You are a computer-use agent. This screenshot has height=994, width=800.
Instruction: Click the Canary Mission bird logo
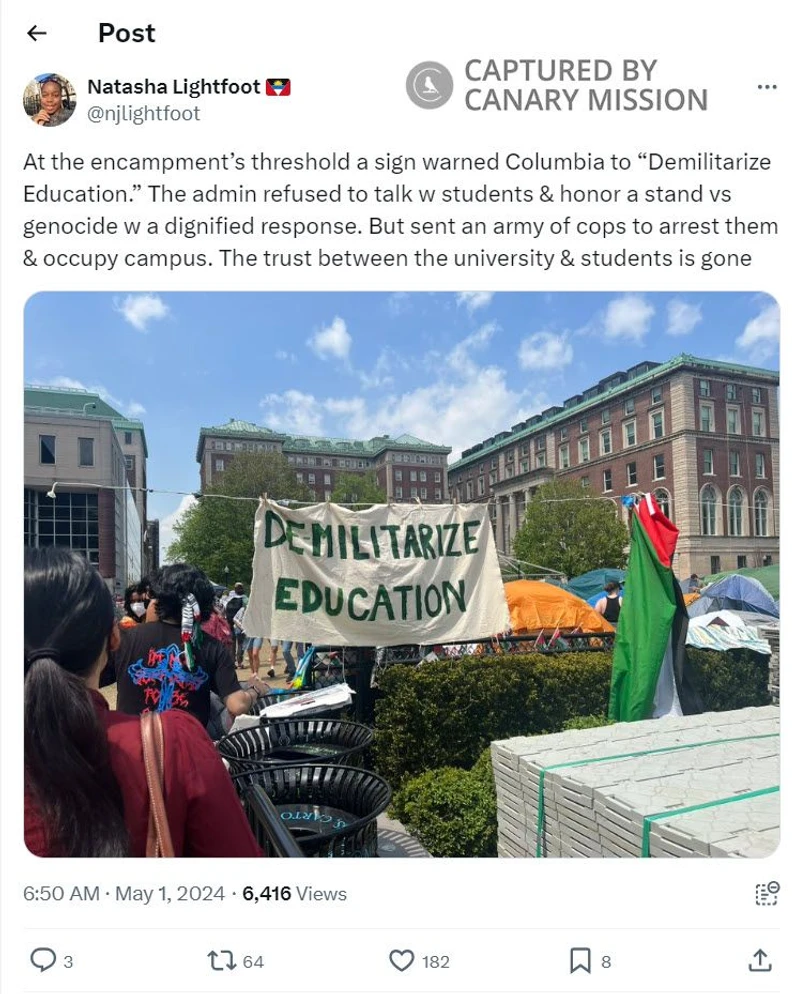(x=429, y=85)
